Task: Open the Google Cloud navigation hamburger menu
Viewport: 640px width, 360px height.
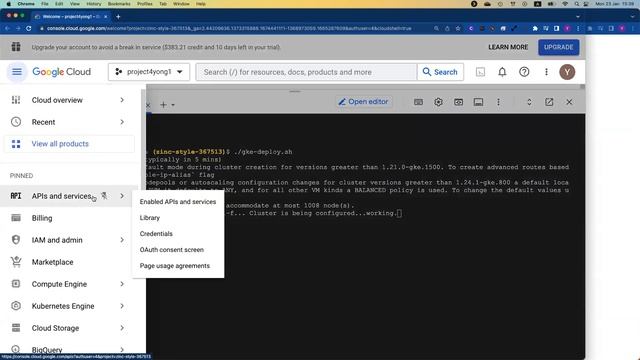Action: click(x=17, y=72)
